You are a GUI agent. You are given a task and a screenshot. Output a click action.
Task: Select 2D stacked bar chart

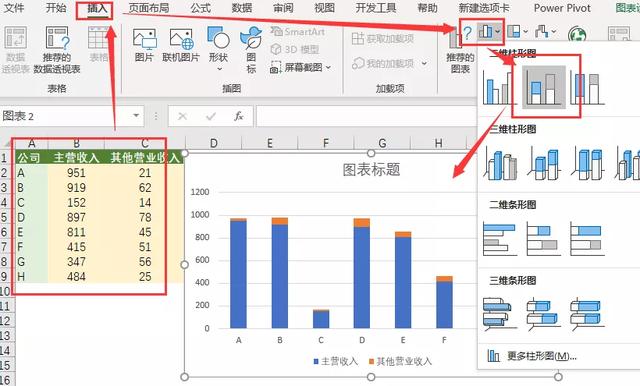[x=543, y=239]
